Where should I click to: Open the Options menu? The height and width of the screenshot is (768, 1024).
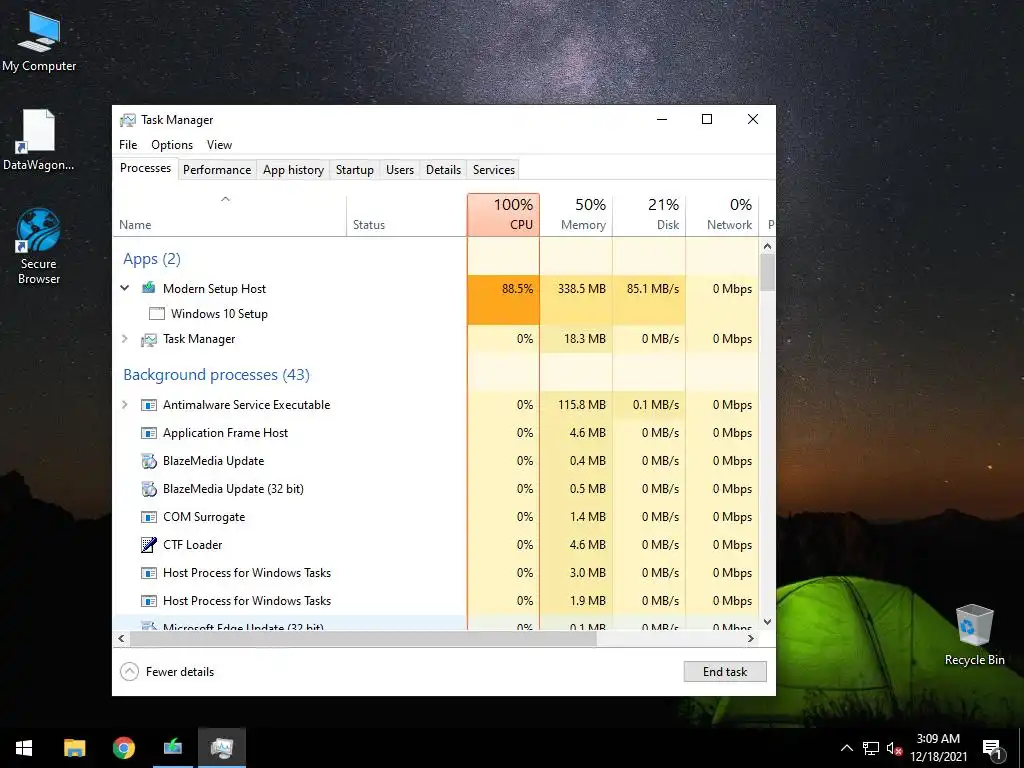[172, 145]
